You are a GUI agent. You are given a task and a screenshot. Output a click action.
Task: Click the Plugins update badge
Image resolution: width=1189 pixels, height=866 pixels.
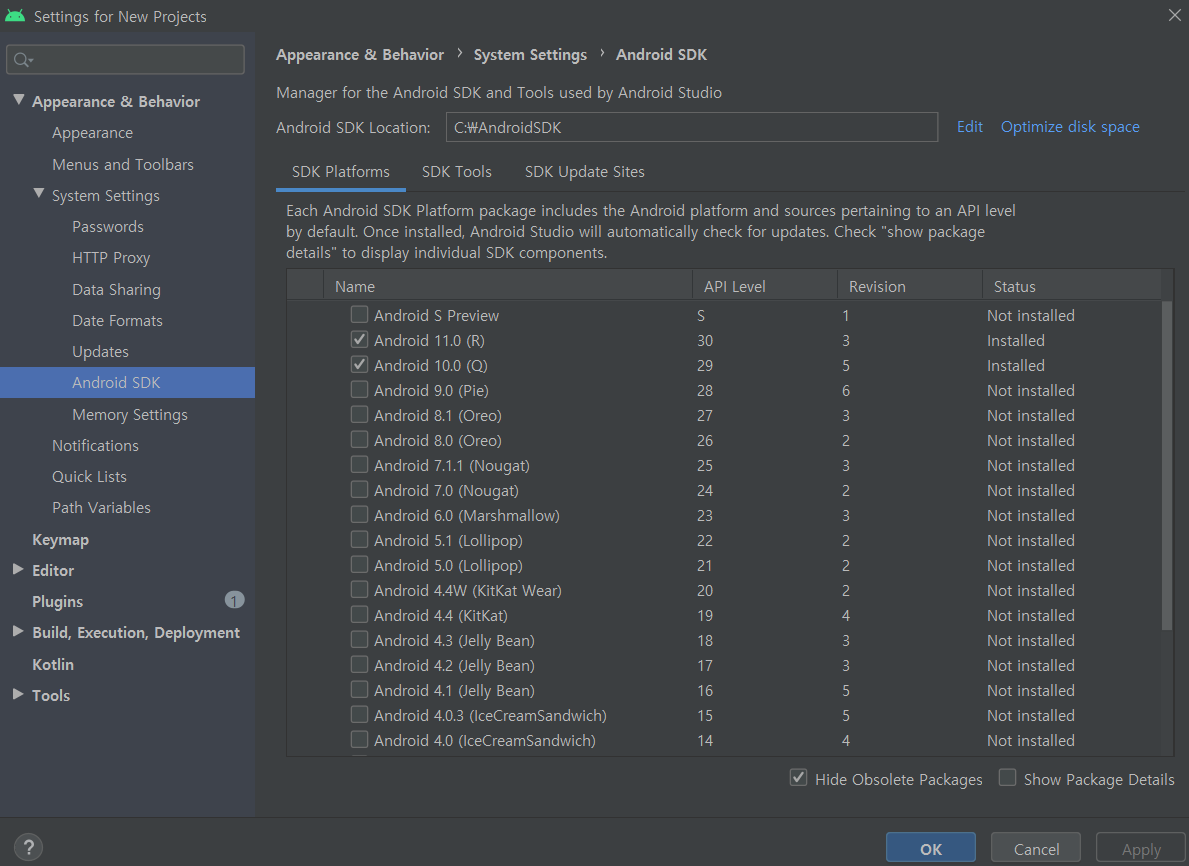click(x=234, y=601)
